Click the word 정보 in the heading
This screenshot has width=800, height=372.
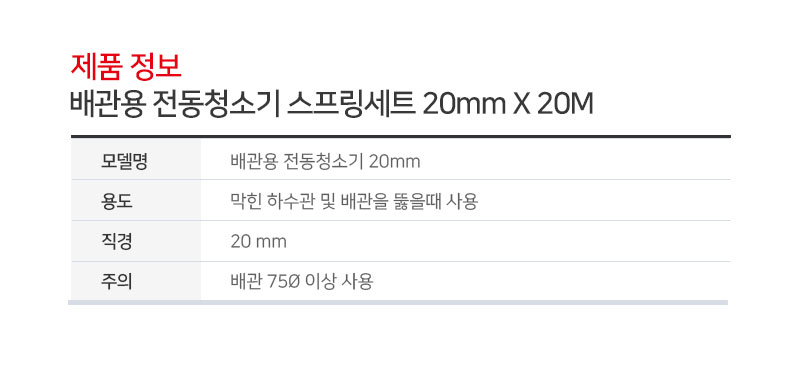(x=156, y=67)
